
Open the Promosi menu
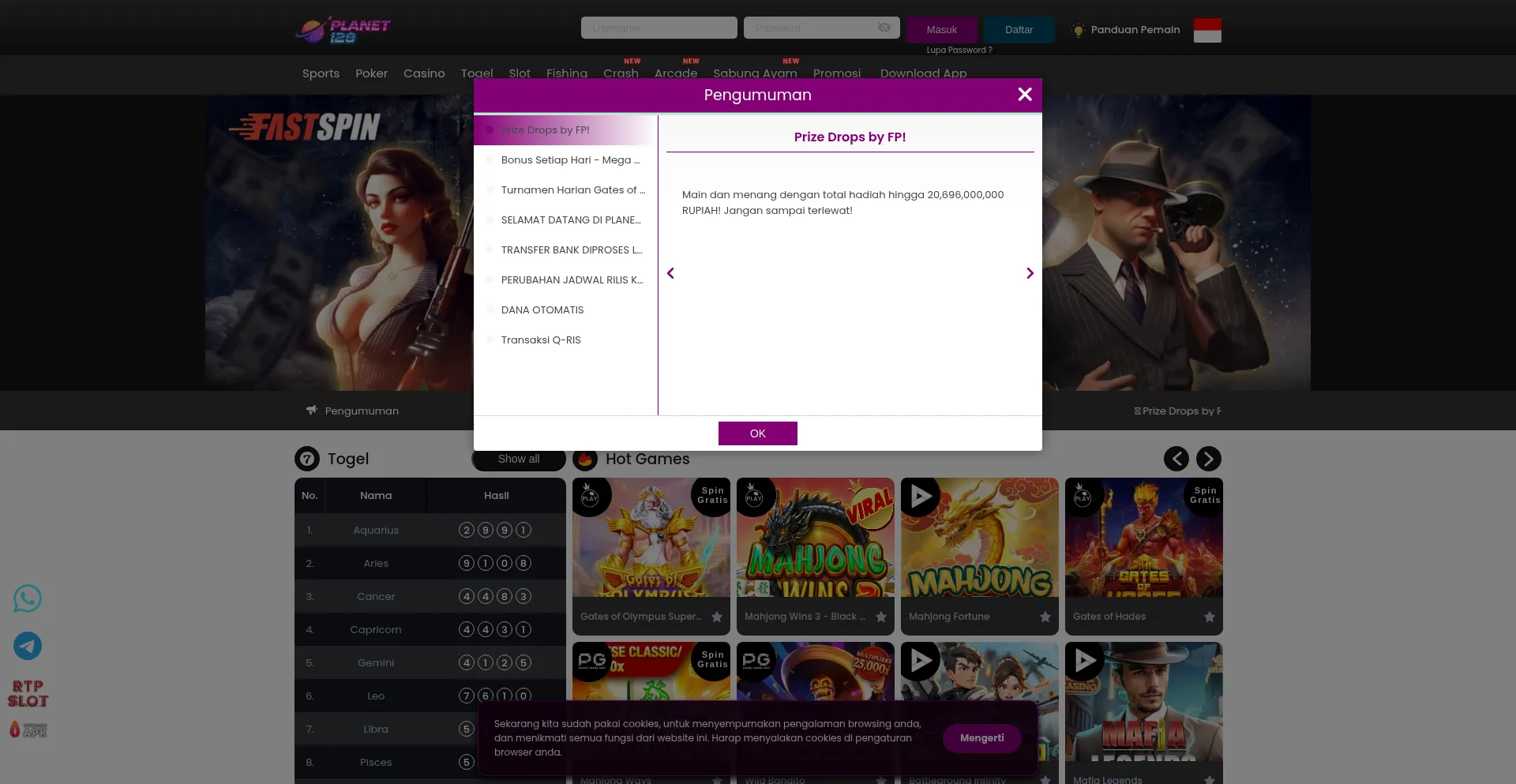[837, 73]
